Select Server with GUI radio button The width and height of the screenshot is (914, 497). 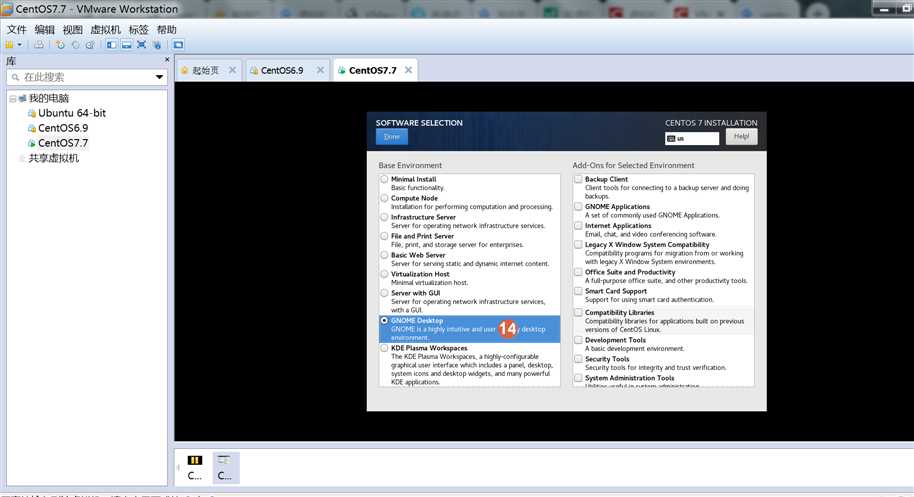point(384,293)
